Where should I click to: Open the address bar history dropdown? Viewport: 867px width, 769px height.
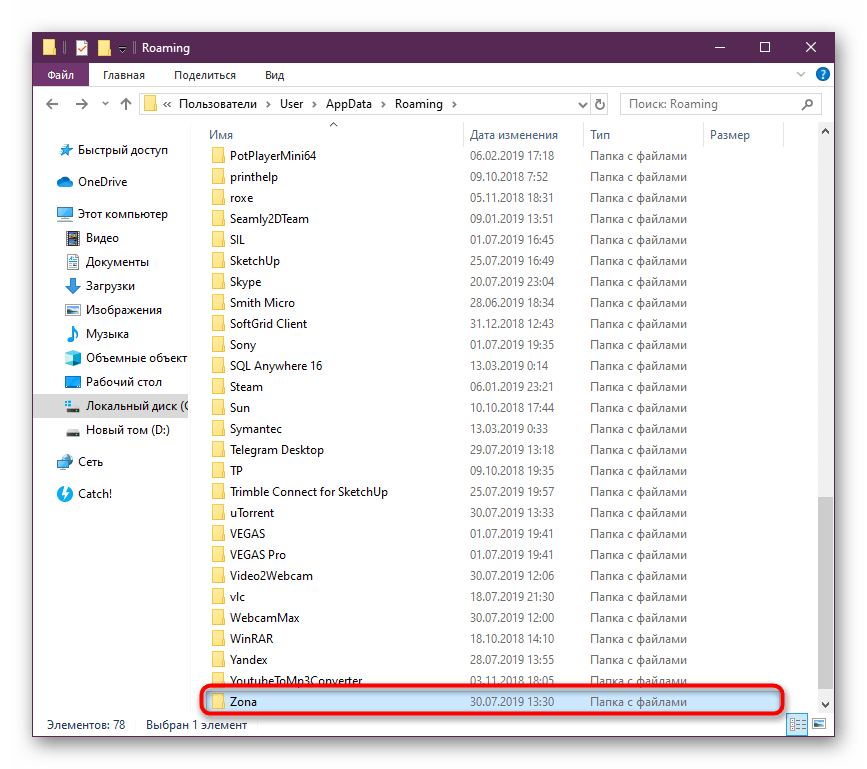tap(582, 104)
